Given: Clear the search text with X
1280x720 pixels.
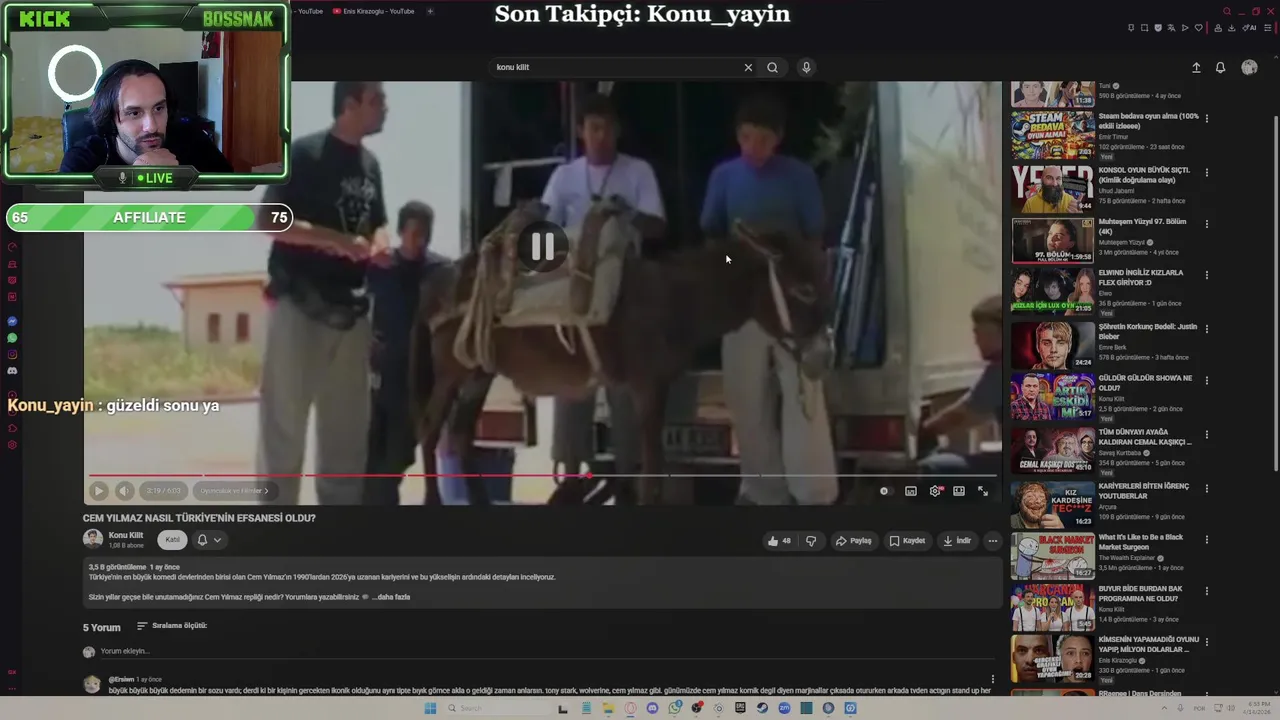Looking at the screenshot, I should pyautogui.click(x=748, y=67).
